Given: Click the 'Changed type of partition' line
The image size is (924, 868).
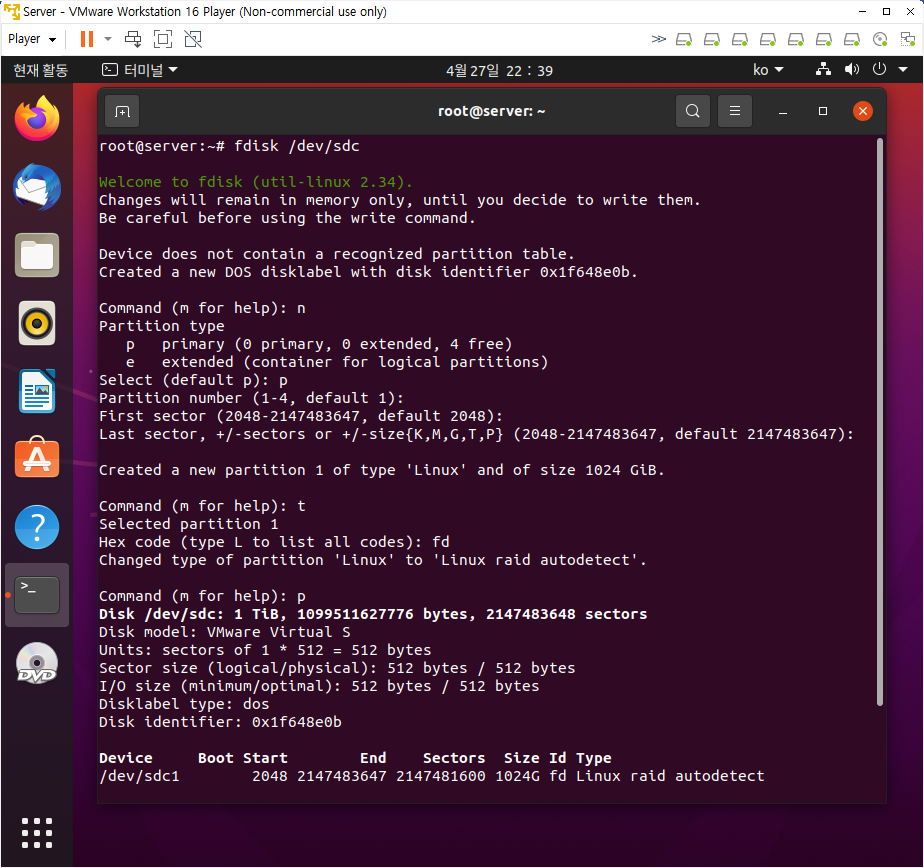Looking at the screenshot, I should [372, 560].
